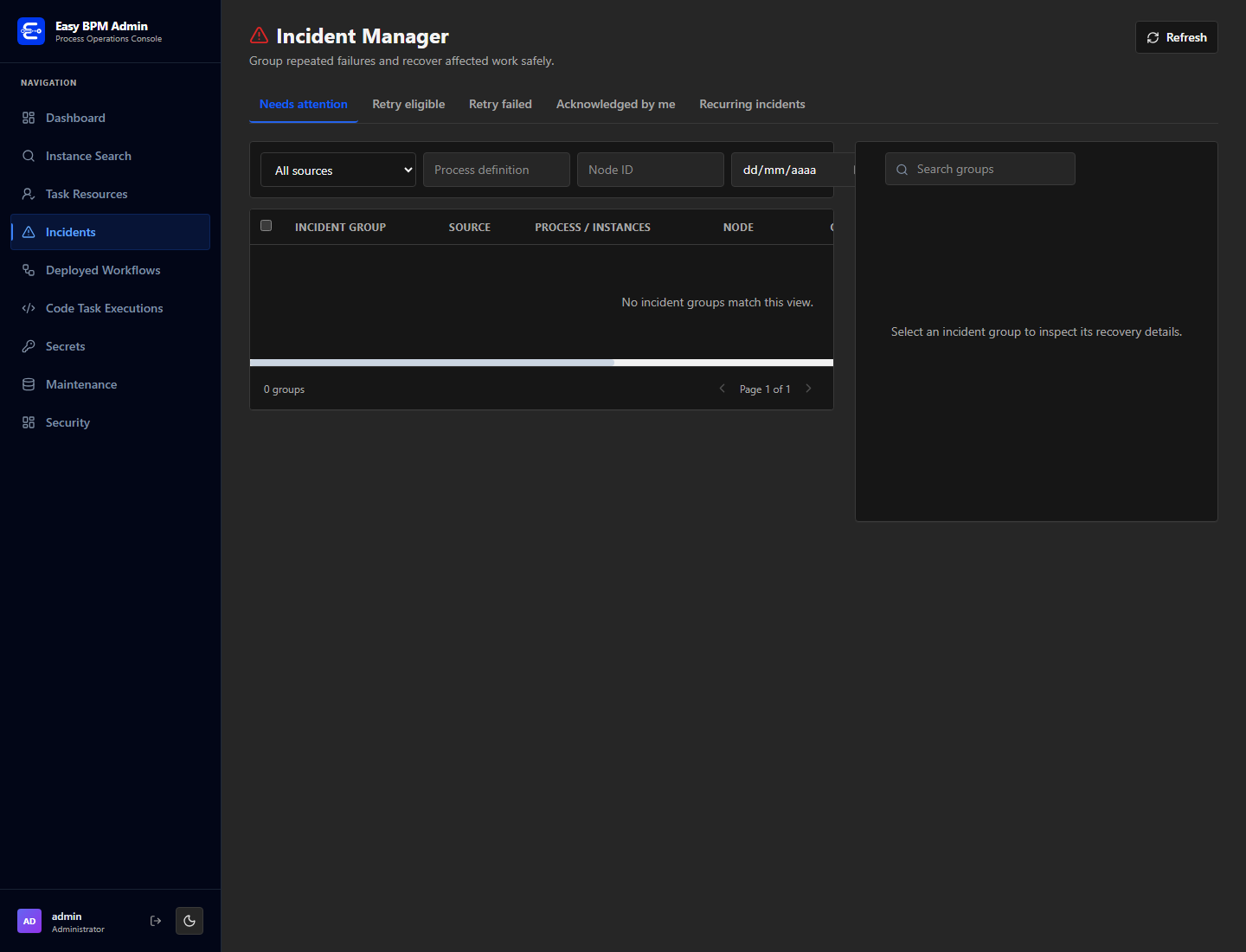The height and width of the screenshot is (952, 1246).
Task: Focus the Search groups field
Action: 980,169
